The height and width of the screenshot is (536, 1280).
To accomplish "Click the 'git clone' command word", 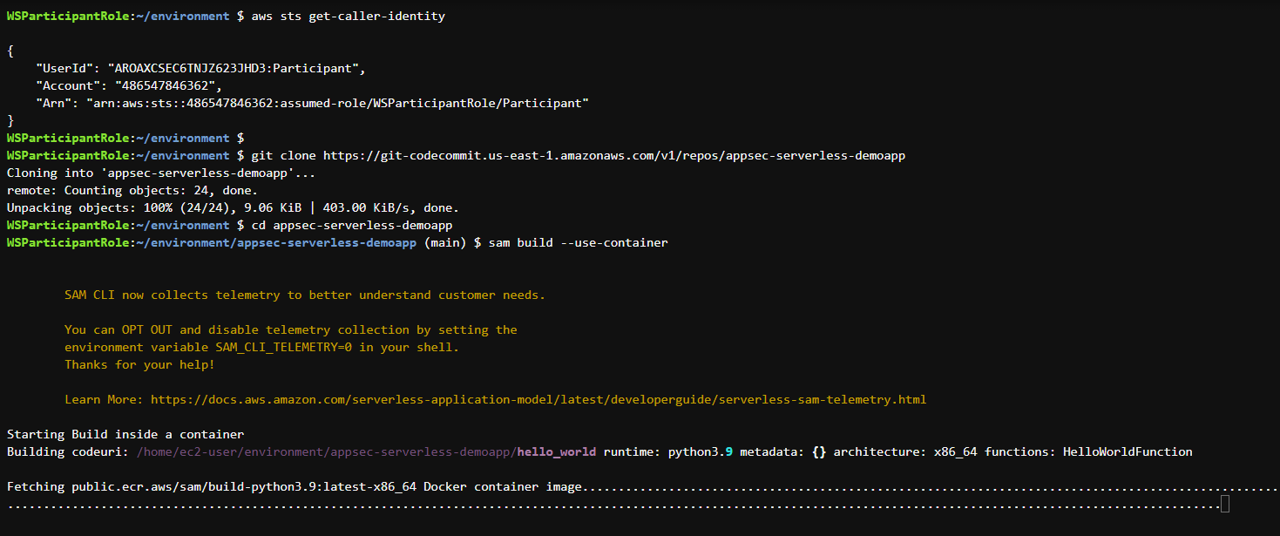I will pyautogui.click(x=283, y=156).
